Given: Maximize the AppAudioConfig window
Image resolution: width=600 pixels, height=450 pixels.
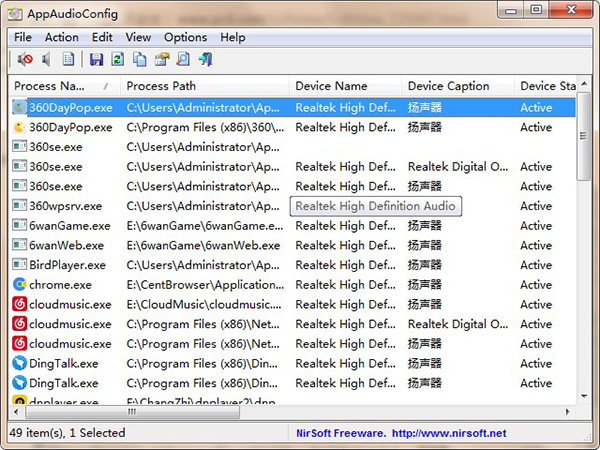Looking at the screenshot, I should pyautogui.click(x=536, y=10).
